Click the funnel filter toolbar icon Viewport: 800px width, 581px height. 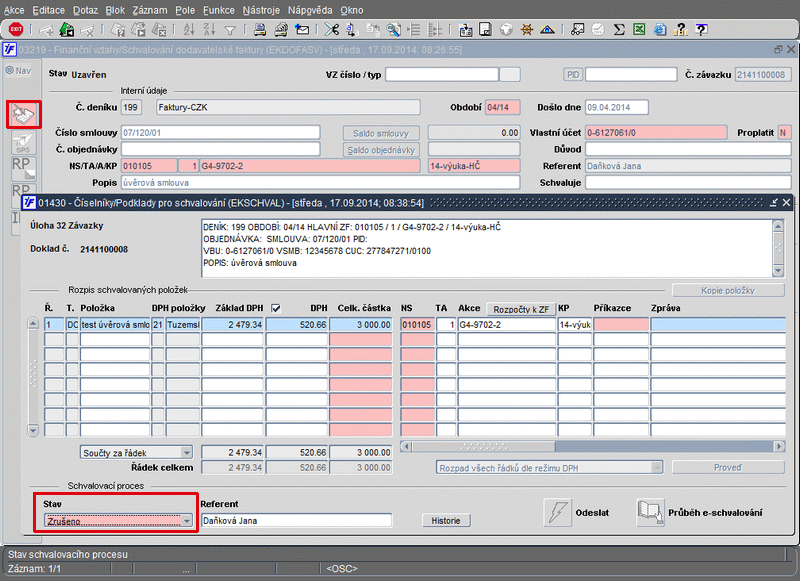click(231, 30)
